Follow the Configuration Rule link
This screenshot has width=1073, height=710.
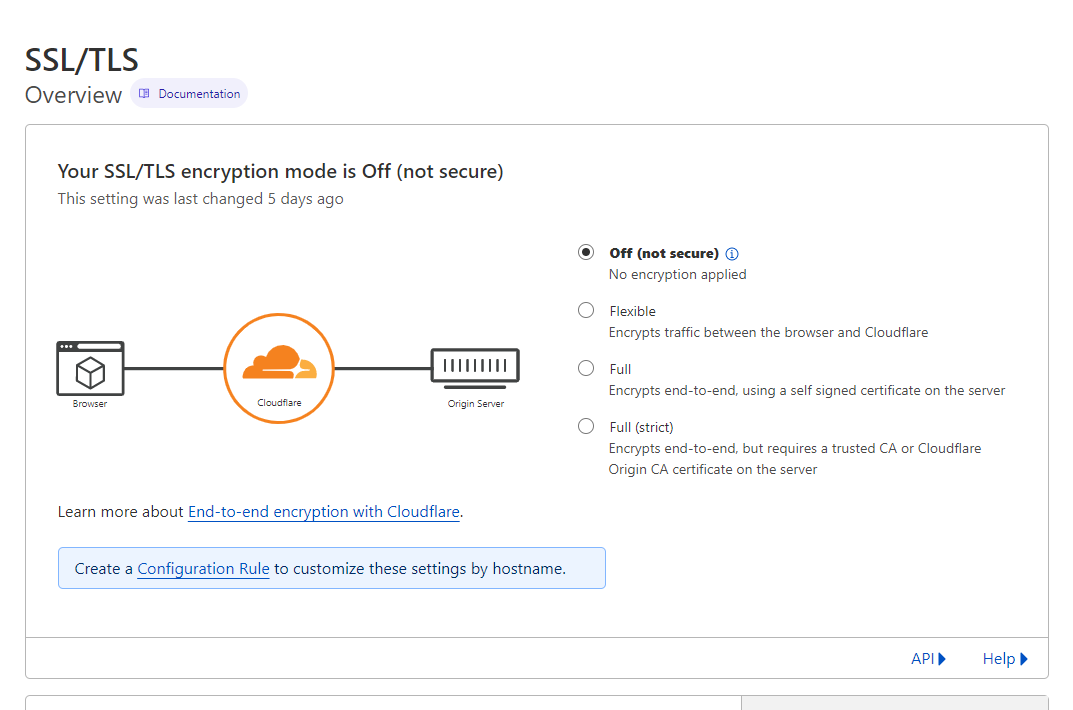click(x=203, y=569)
